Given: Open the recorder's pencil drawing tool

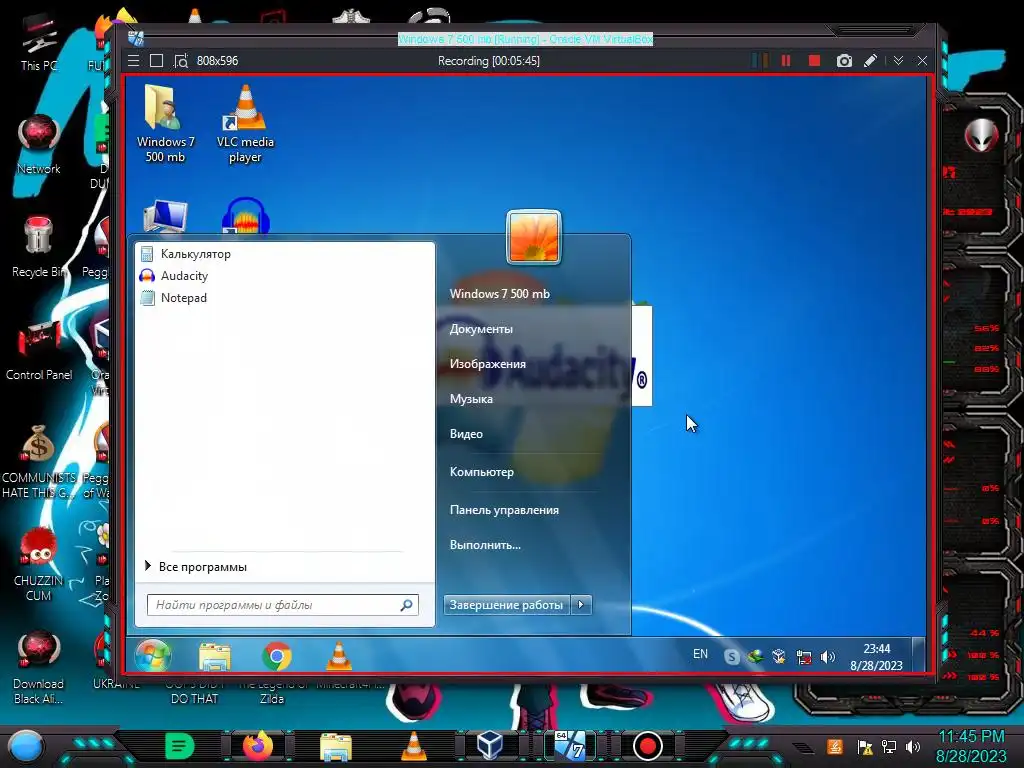Looking at the screenshot, I should [x=871, y=61].
